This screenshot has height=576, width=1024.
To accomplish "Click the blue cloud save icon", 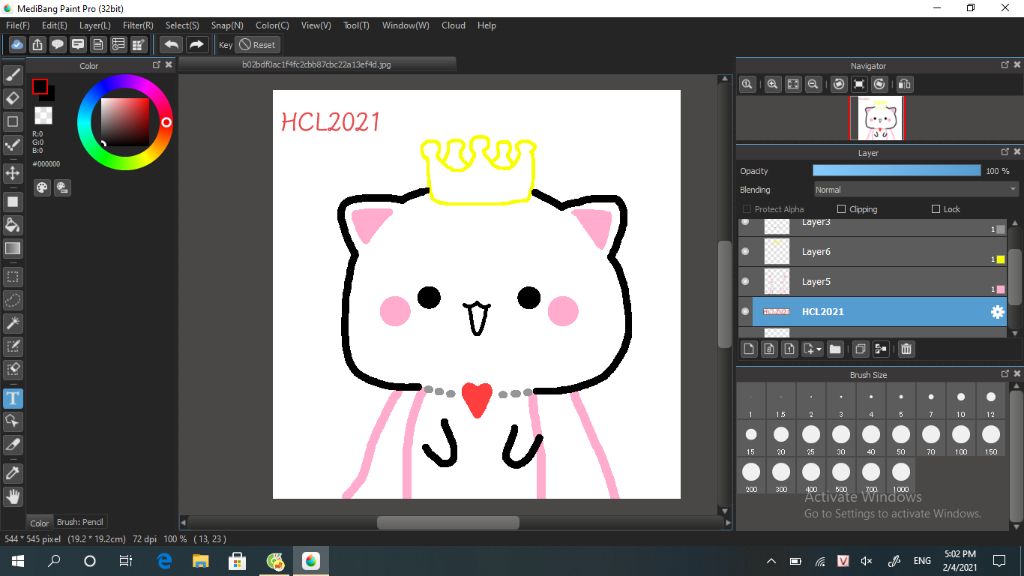I will (17, 44).
